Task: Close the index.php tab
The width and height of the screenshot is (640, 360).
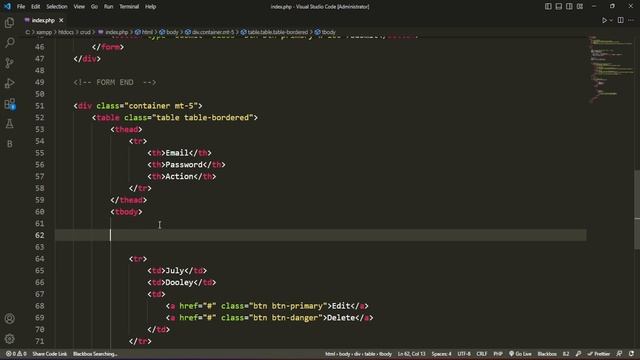Action: [61, 20]
